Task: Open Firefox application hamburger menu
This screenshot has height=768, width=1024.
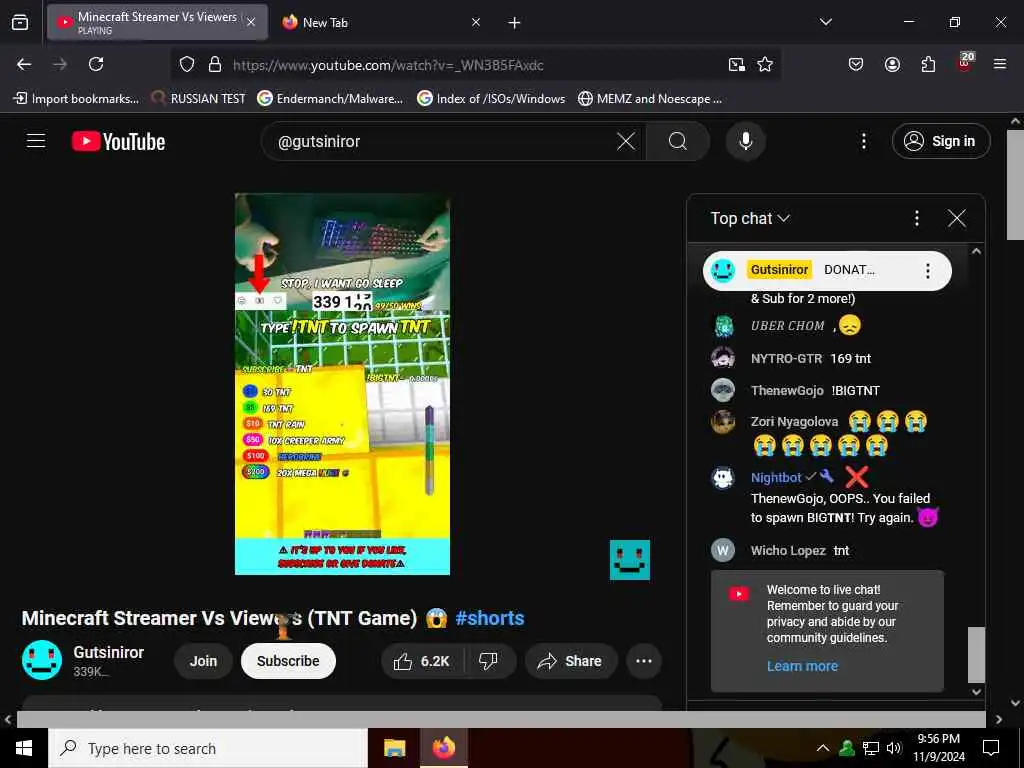Action: (1000, 64)
